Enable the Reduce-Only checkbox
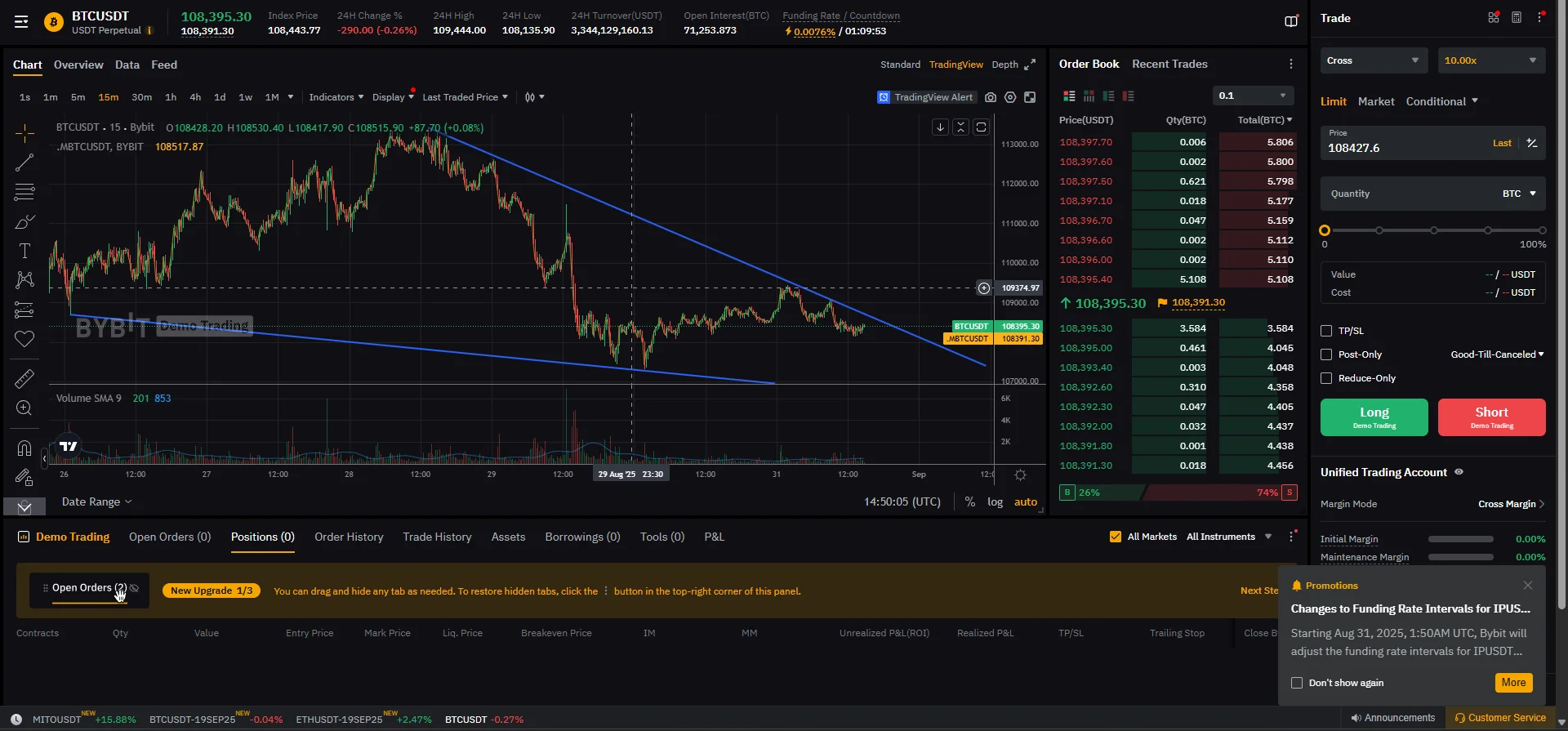This screenshot has height=731, width=1568. (x=1326, y=378)
